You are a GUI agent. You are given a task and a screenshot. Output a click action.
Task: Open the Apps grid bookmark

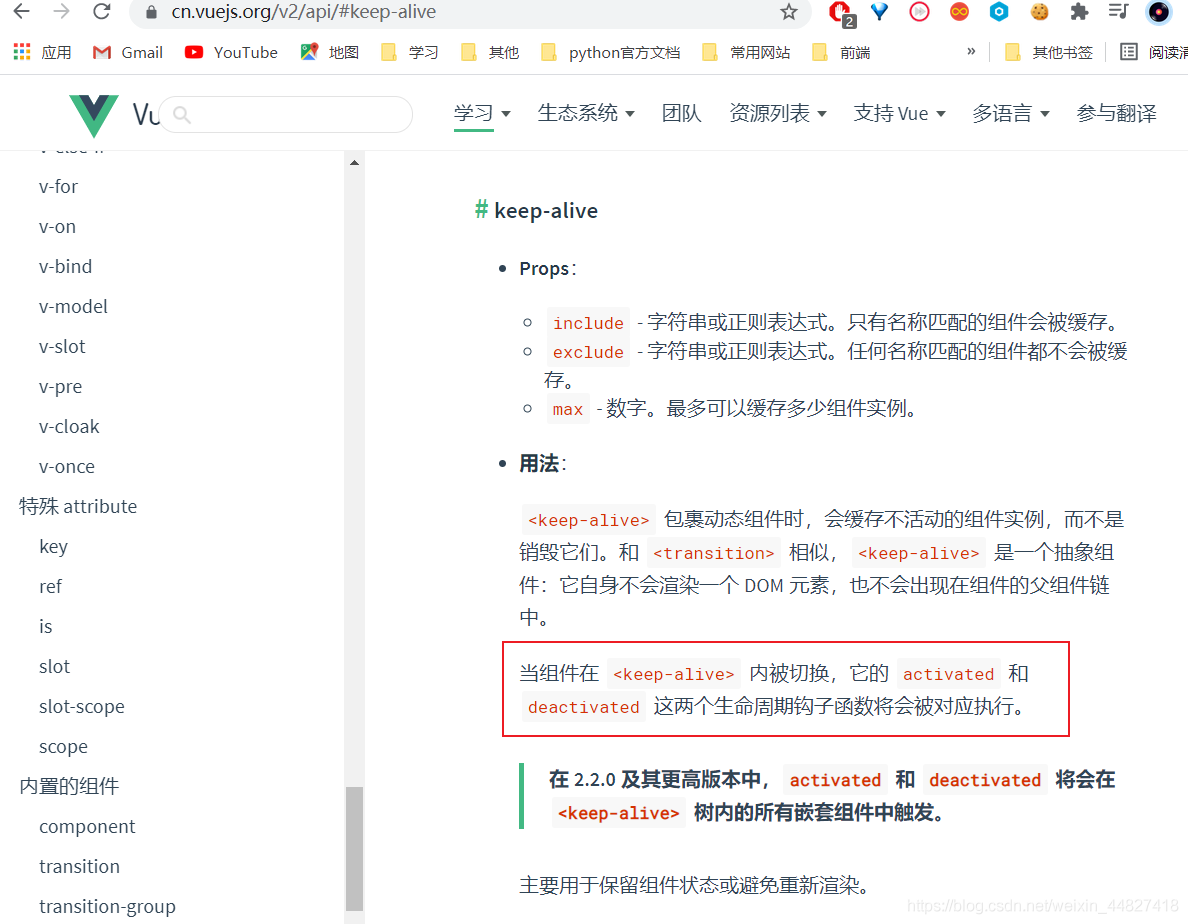[42, 52]
